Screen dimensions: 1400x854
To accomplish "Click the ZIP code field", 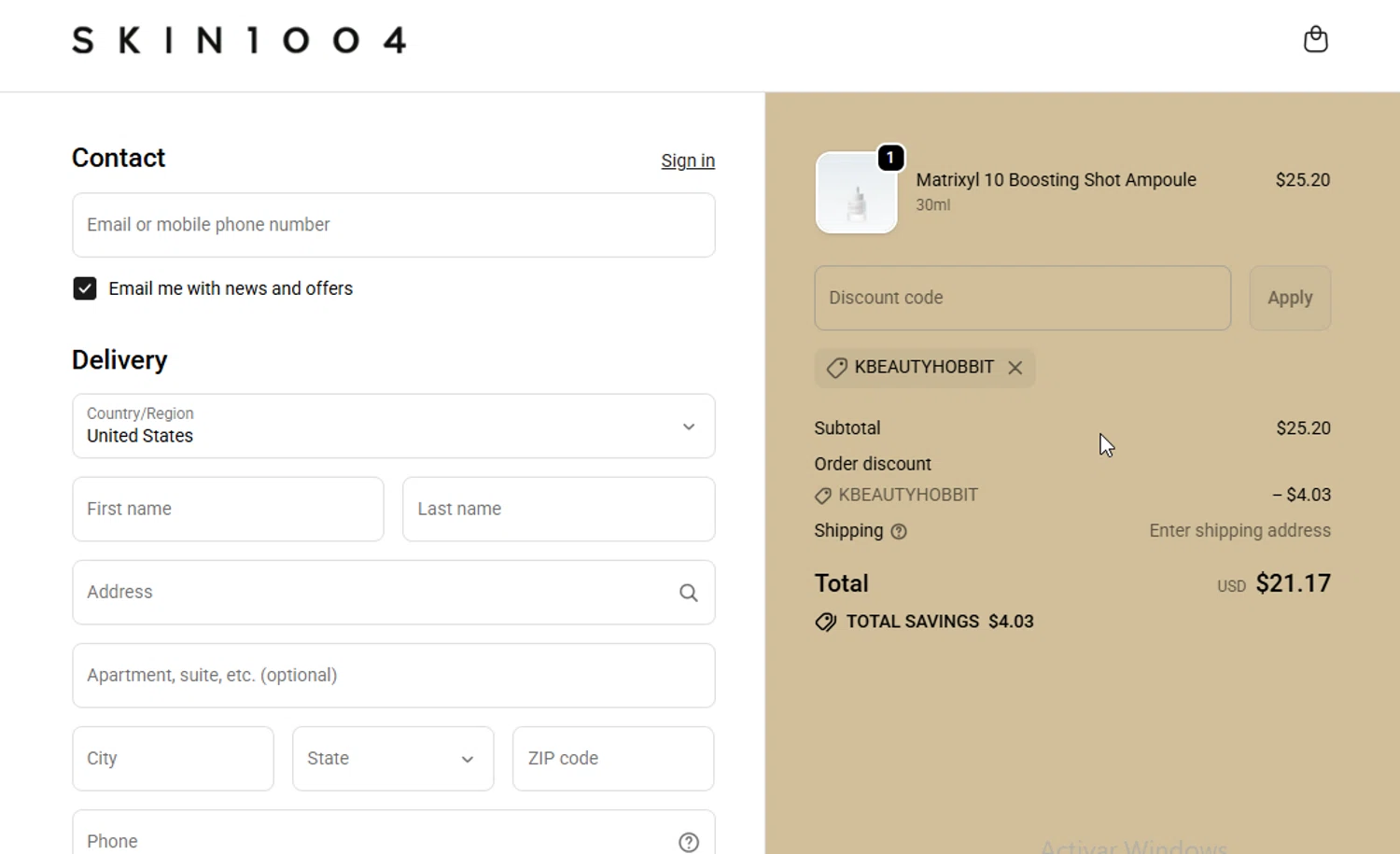I will (x=613, y=759).
